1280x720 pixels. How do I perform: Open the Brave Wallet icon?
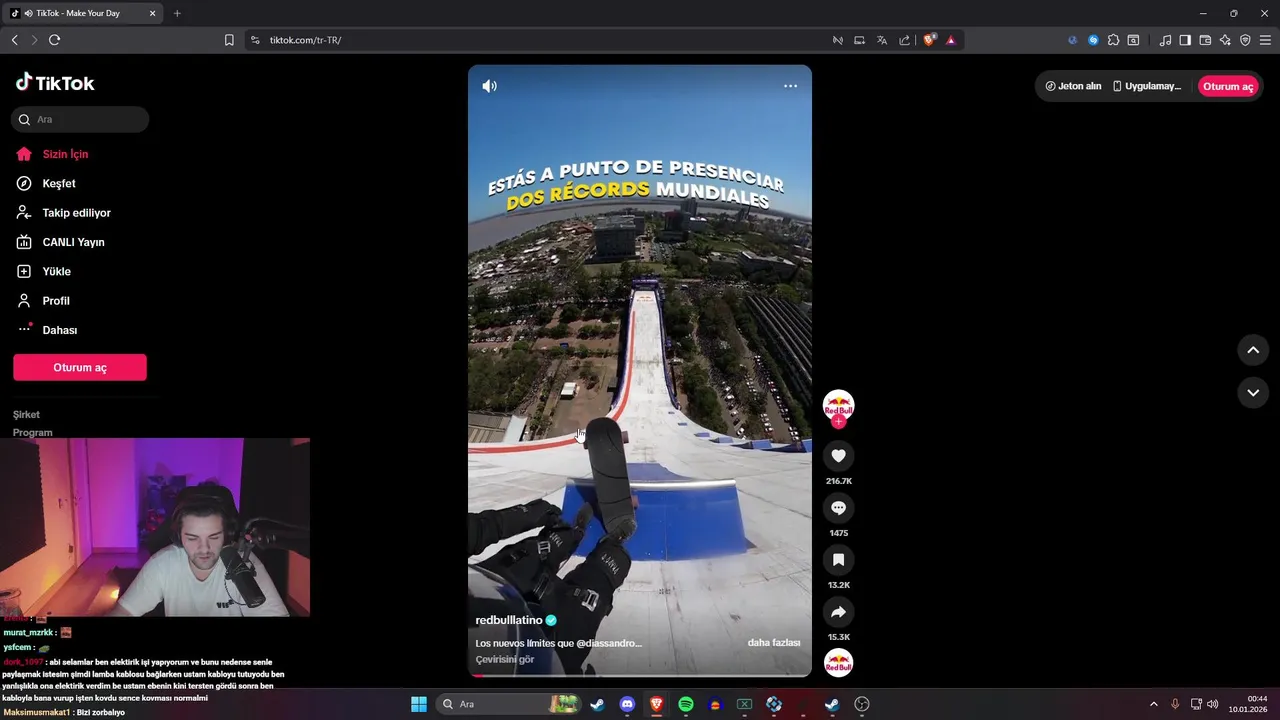1205,40
